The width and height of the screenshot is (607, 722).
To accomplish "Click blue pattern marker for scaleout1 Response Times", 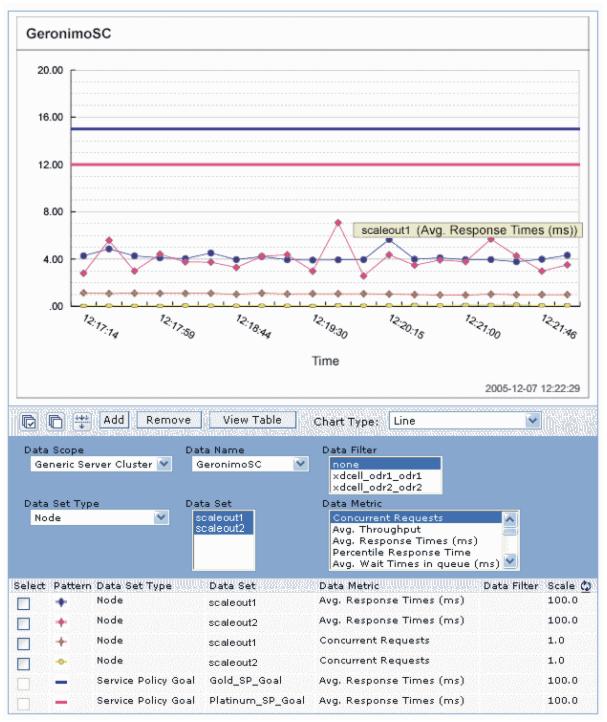I will point(61,602).
